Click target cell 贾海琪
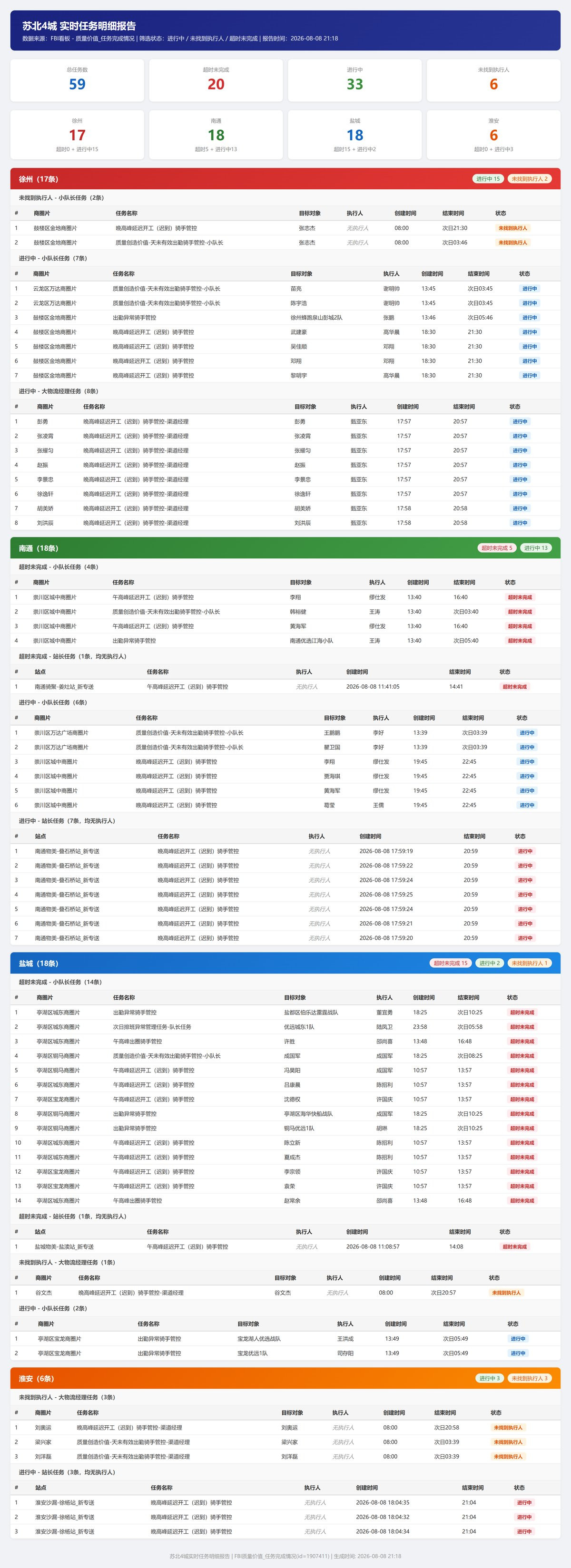The image size is (571, 1568). coord(333,776)
